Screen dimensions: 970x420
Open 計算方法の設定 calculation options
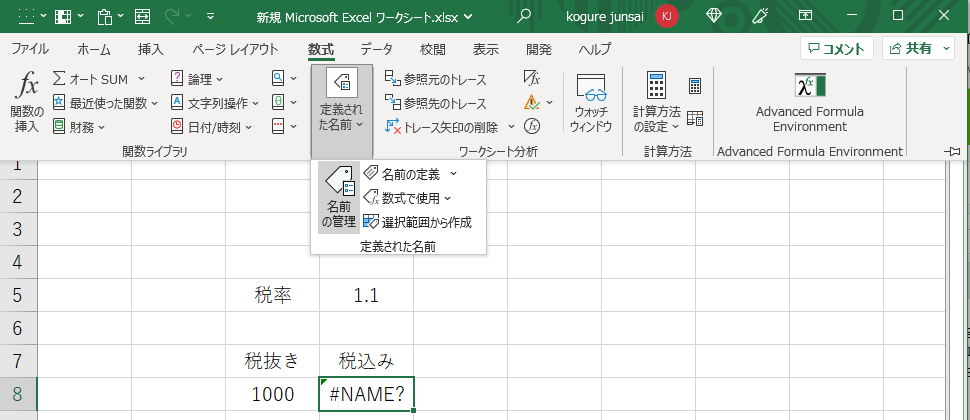tap(656, 103)
